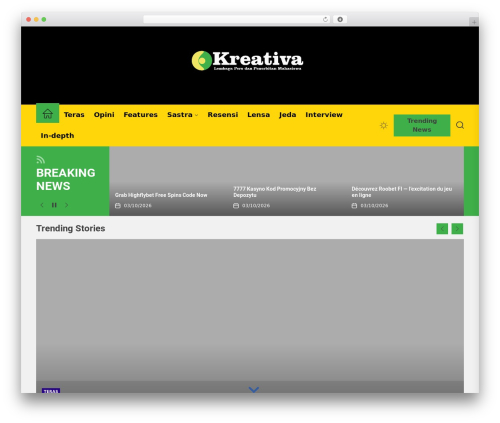500x423 pixels.
Task: Open the Jeda menu item
Action: tap(287, 115)
